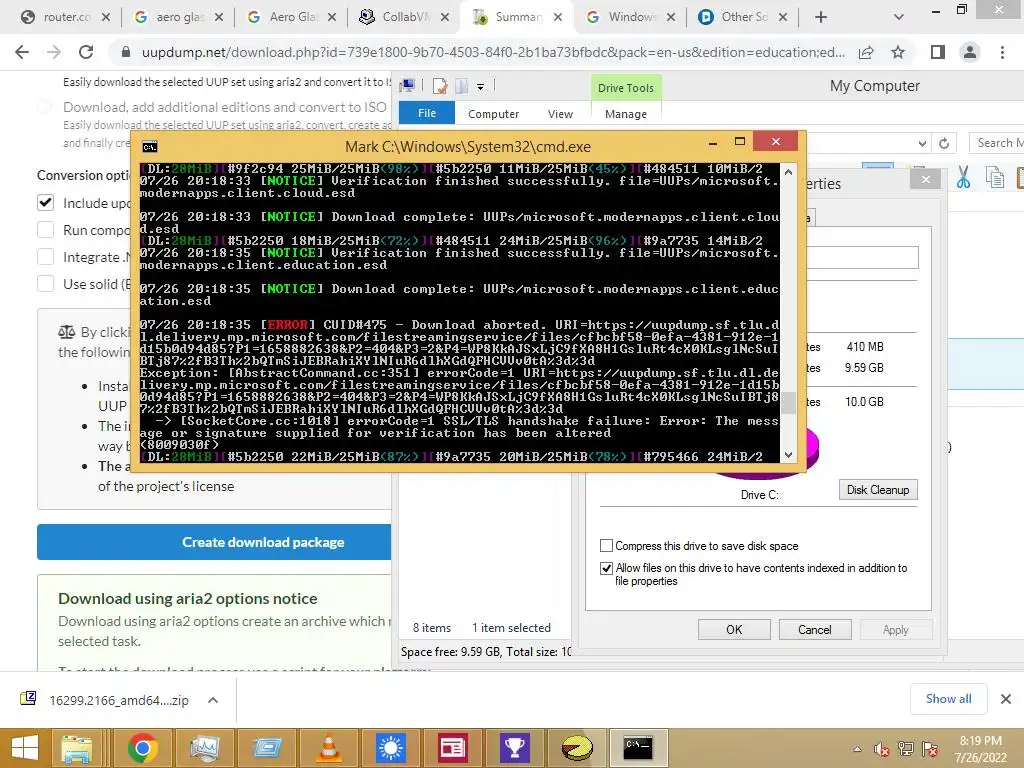This screenshot has width=1024, height=768.
Task: Toggle the Use solid compression checkbox
Action: [45, 283]
